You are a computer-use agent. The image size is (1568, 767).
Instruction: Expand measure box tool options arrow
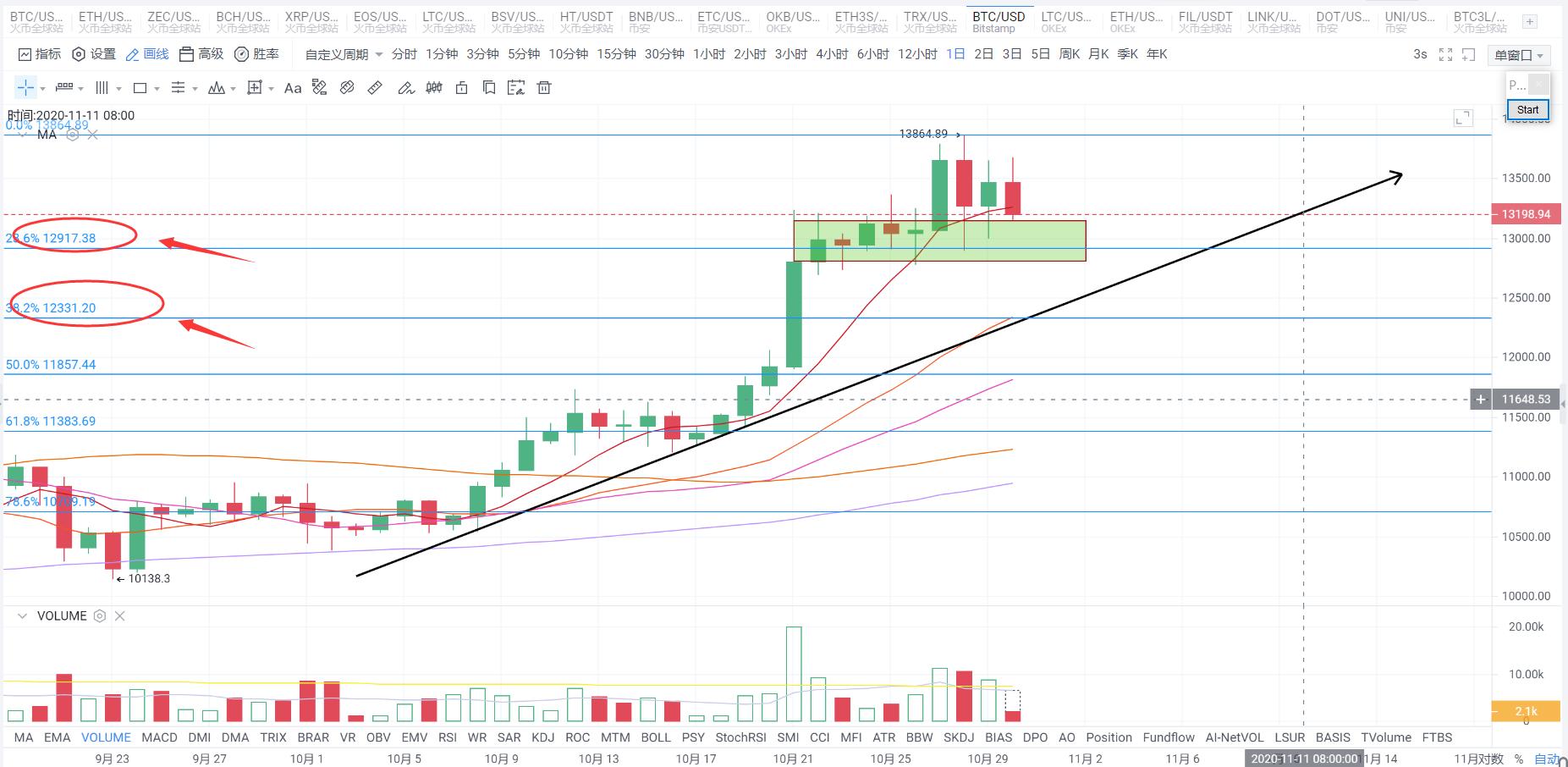click(271, 89)
